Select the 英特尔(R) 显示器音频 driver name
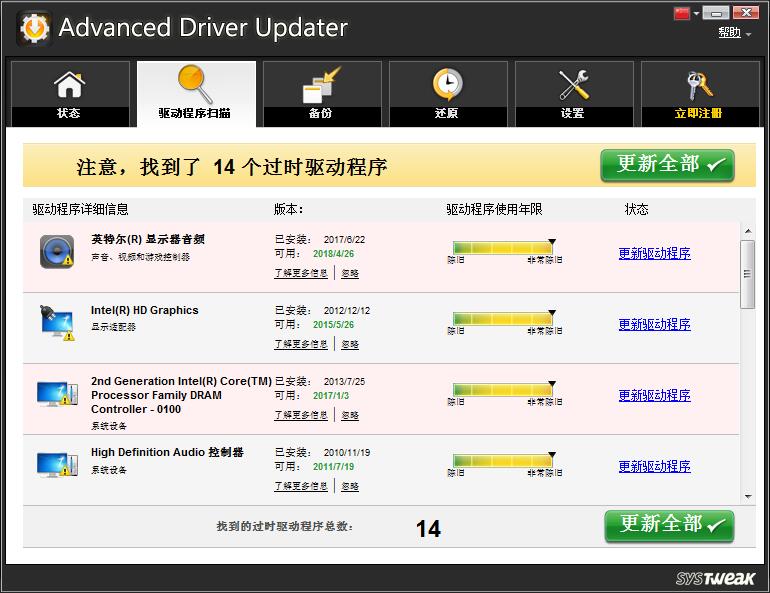Screen dimensions: 770x593 pyautogui.click(x=148, y=239)
